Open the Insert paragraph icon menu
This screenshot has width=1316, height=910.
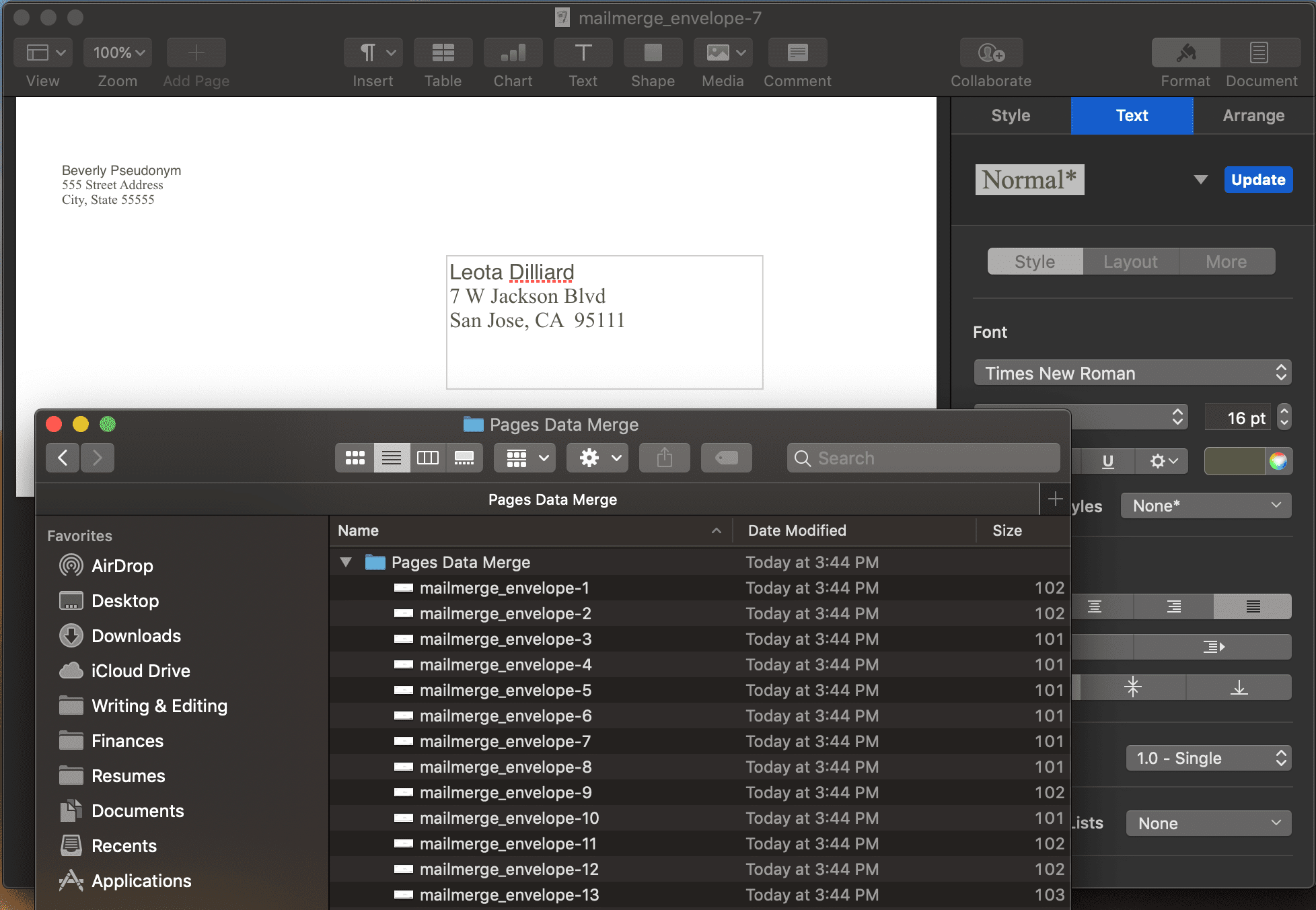373,53
